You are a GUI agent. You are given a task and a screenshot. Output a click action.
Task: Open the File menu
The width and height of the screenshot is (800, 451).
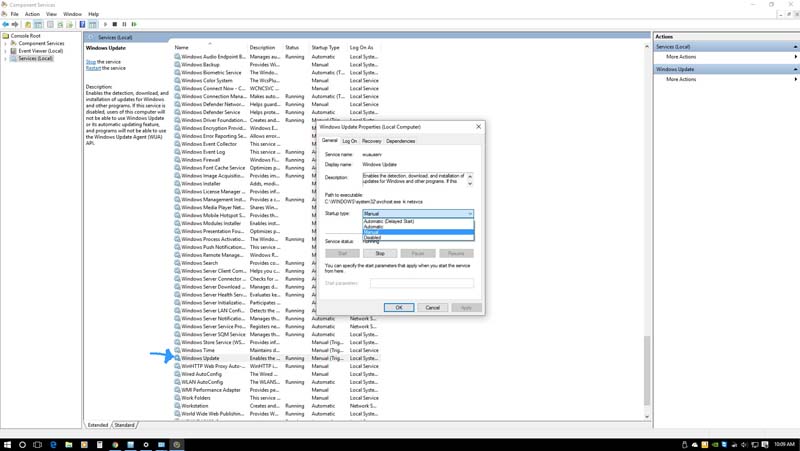pyautogui.click(x=14, y=14)
